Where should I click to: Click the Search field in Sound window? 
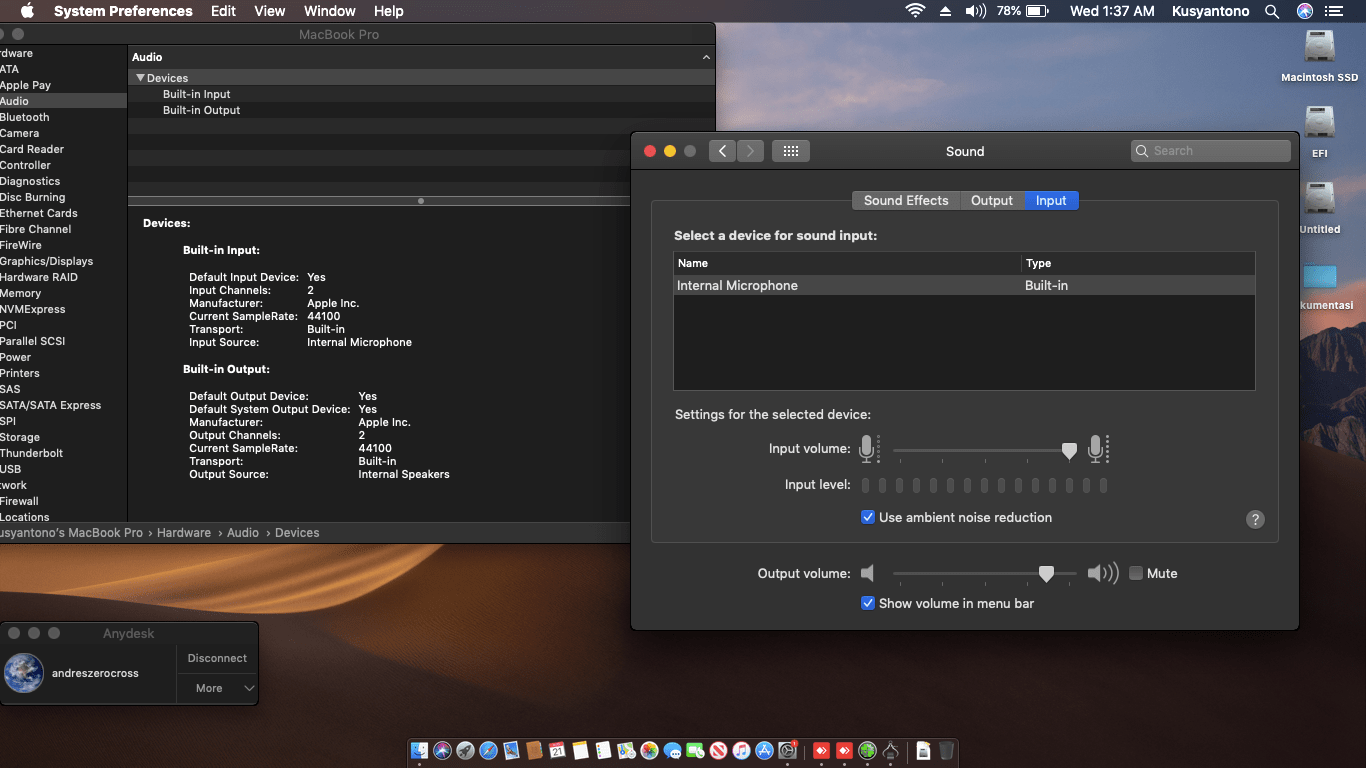tap(1211, 151)
